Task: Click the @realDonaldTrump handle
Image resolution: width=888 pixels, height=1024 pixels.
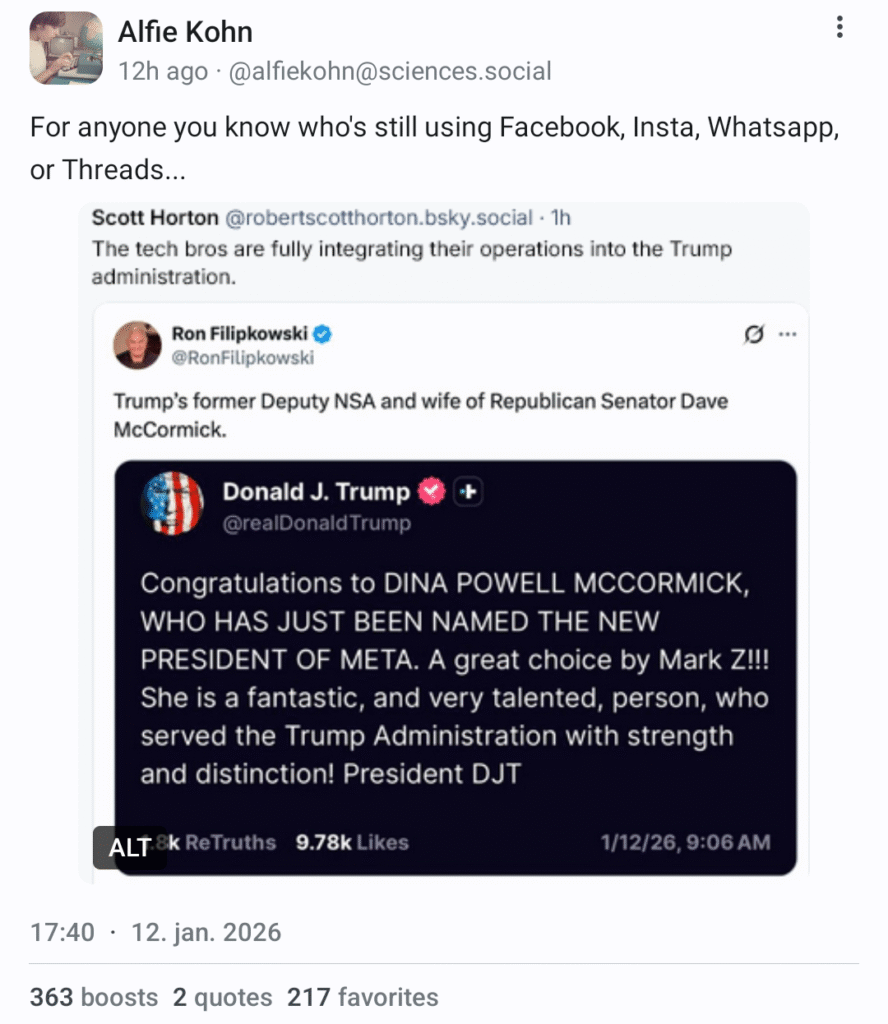Action: point(316,523)
